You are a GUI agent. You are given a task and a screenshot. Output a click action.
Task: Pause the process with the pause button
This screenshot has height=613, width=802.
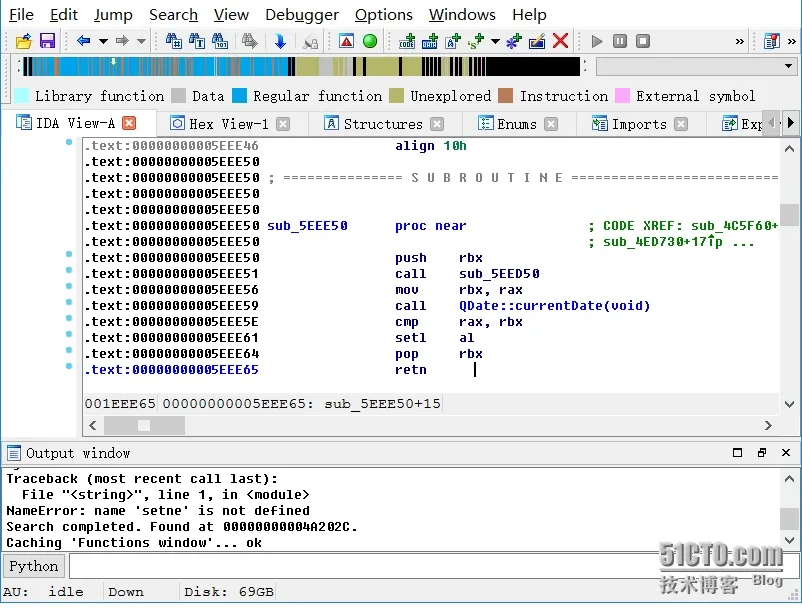[x=620, y=41]
